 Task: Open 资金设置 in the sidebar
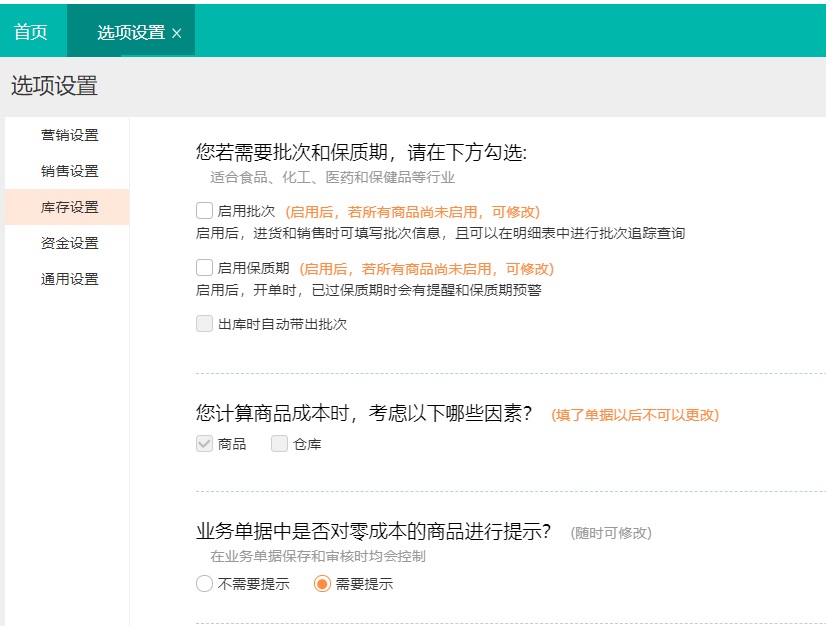(70, 243)
